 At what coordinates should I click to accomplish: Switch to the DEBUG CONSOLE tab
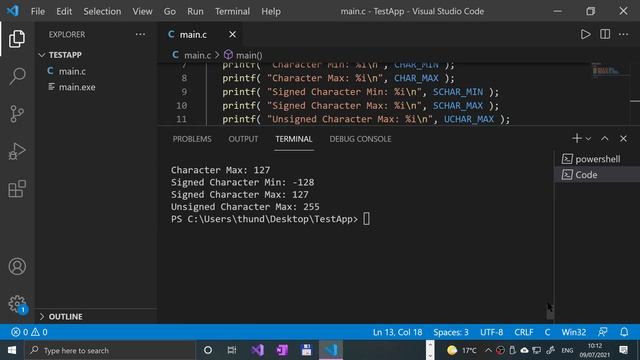point(360,139)
